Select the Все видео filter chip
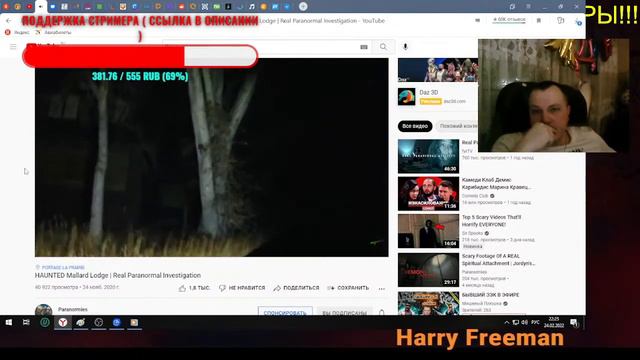The width and height of the screenshot is (640, 360). click(415, 126)
